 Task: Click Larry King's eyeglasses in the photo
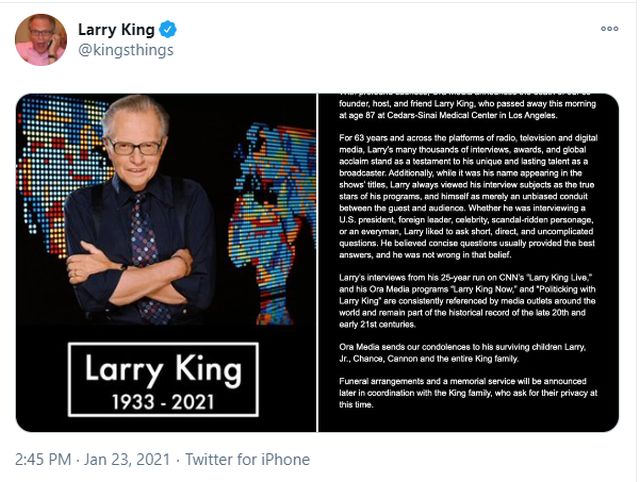pos(134,146)
